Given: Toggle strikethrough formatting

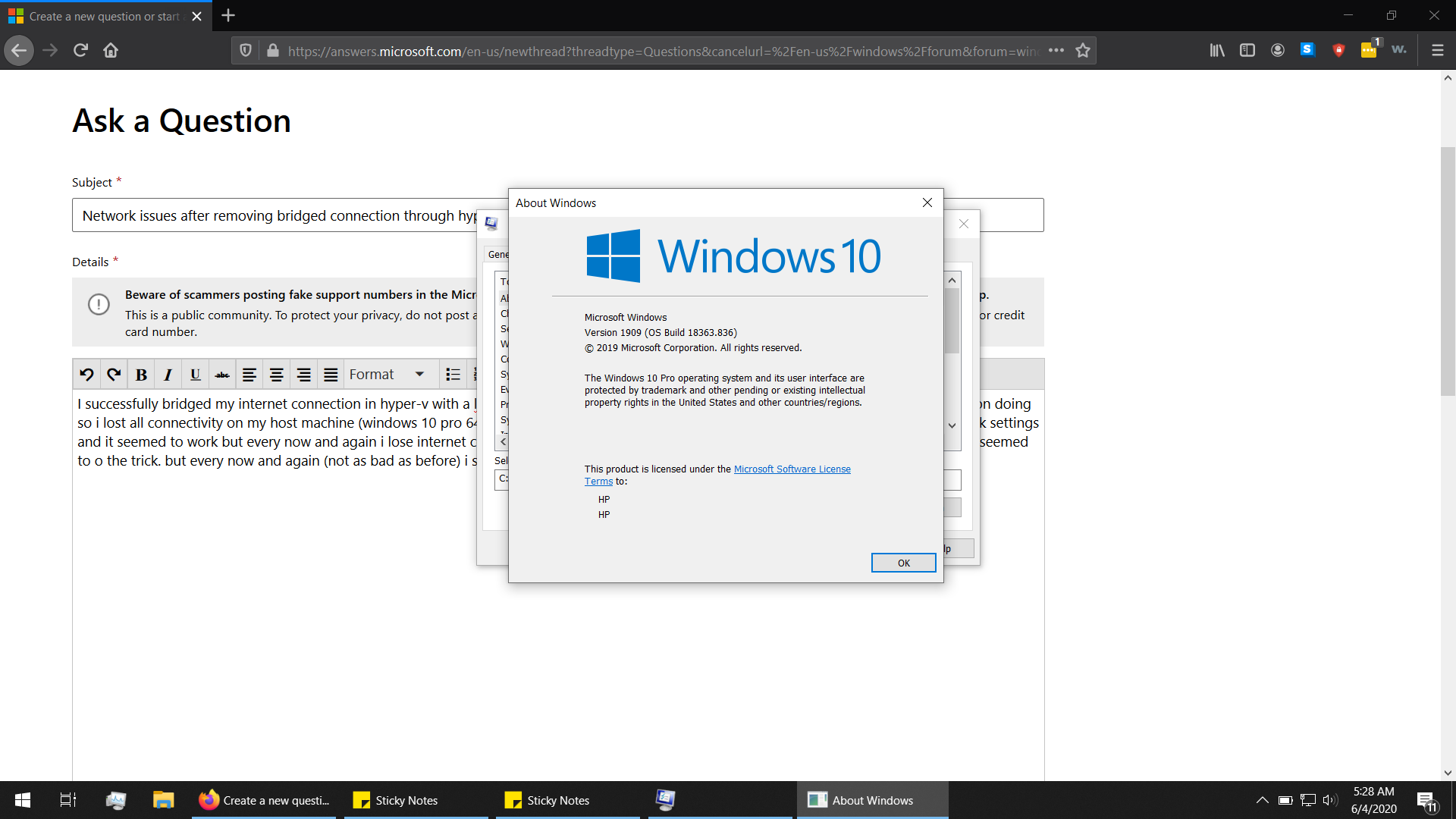Looking at the screenshot, I should (222, 375).
